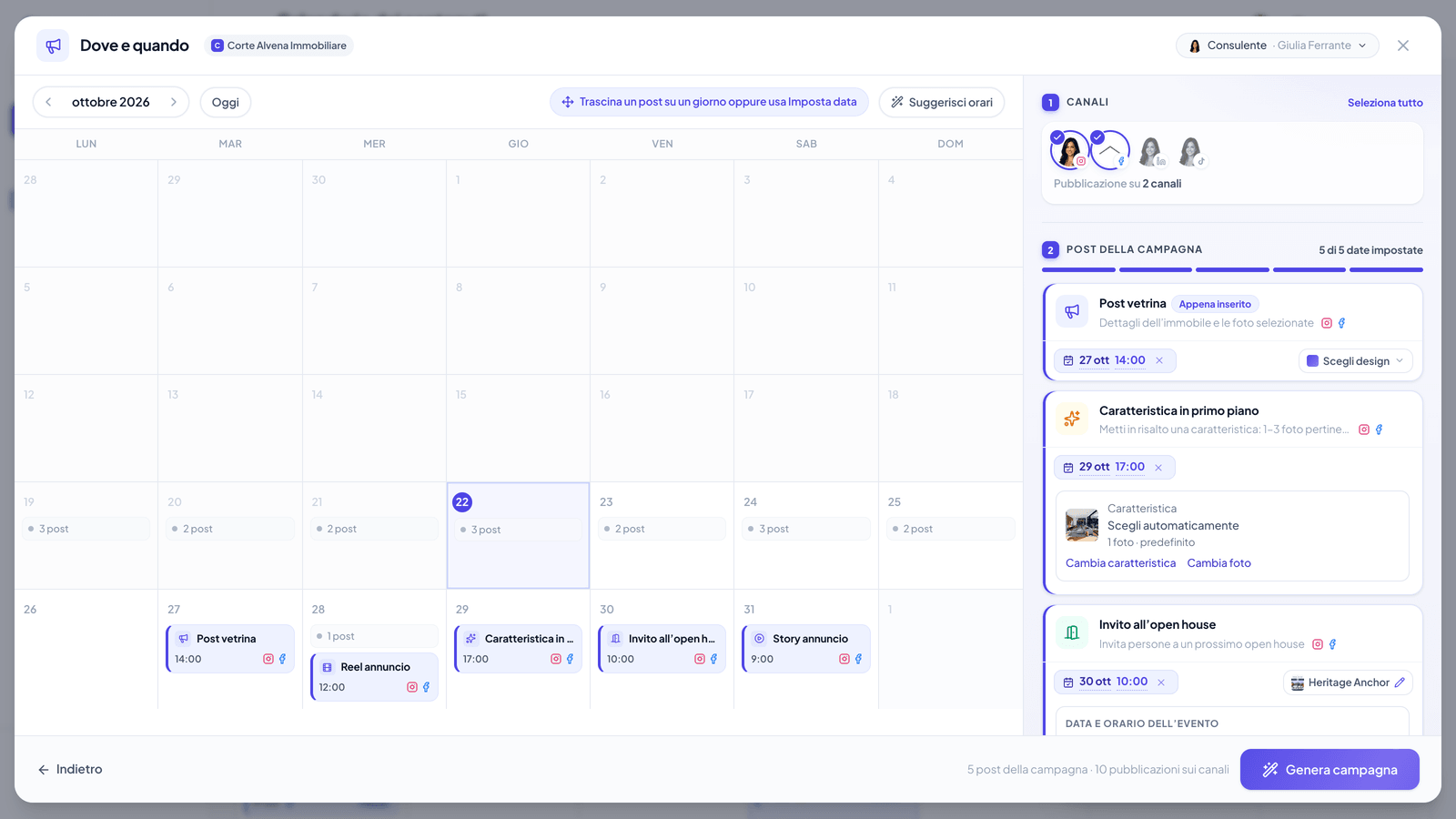Viewport: 1456px width, 819px height.
Task: Click Cambia foto link
Action: pos(1219,563)
